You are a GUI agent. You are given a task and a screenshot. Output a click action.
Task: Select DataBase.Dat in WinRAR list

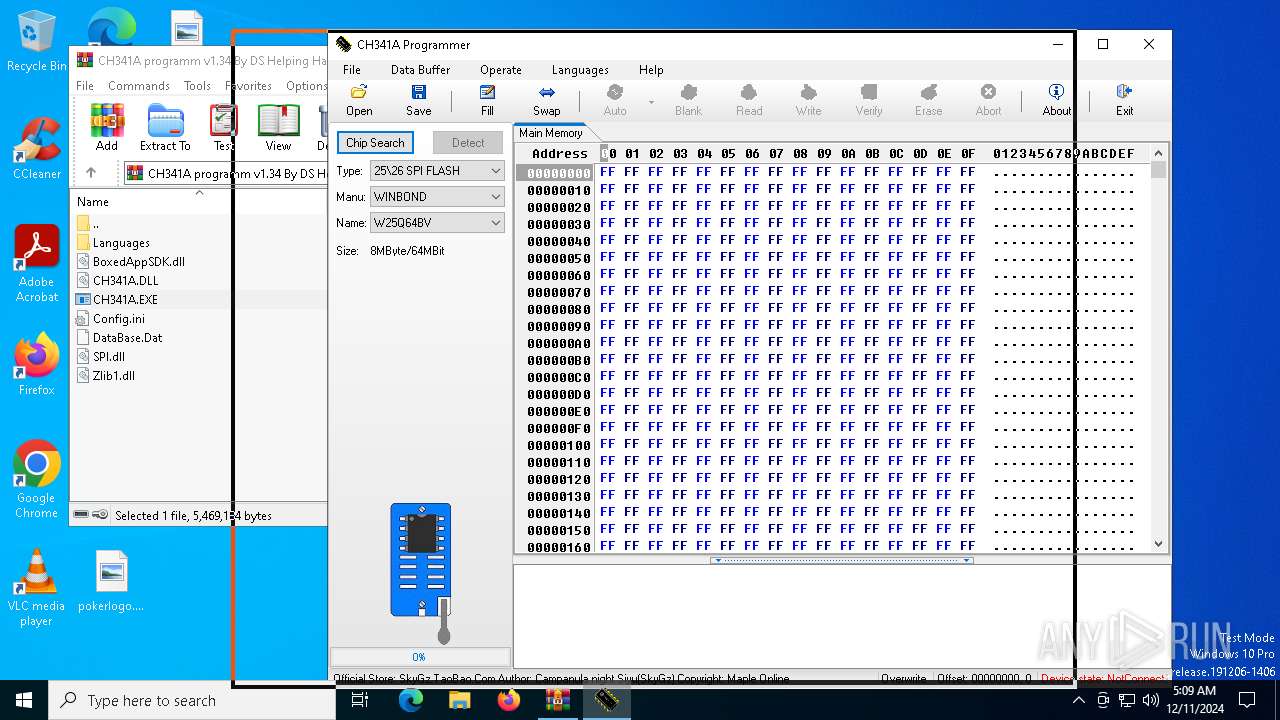coord(127,338)
